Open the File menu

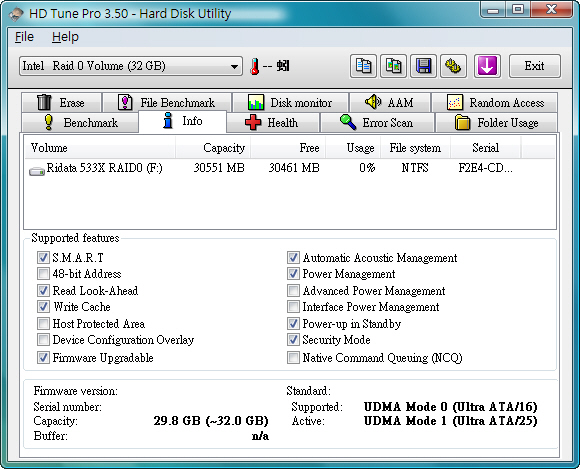24,37
